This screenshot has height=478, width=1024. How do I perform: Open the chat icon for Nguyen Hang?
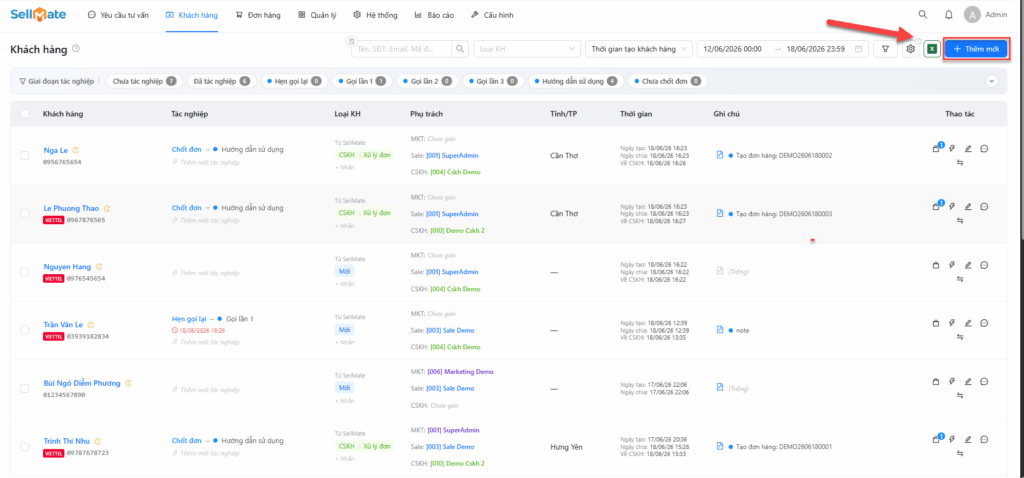[984, 265]
